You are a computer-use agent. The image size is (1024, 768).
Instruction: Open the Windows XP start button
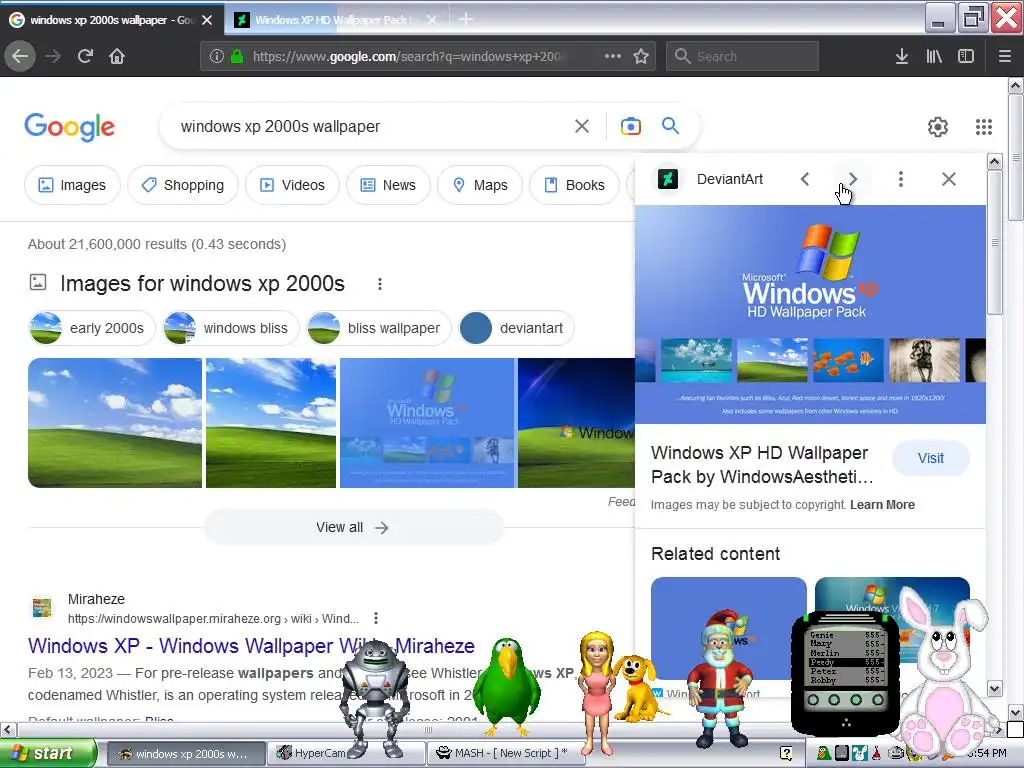click(48, 754)
